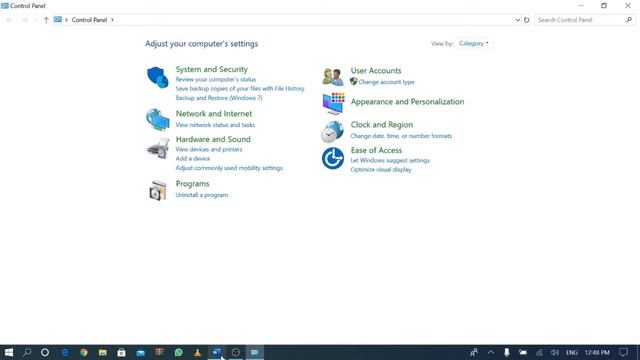Open the View by Category dropdown

click(473, 43)
